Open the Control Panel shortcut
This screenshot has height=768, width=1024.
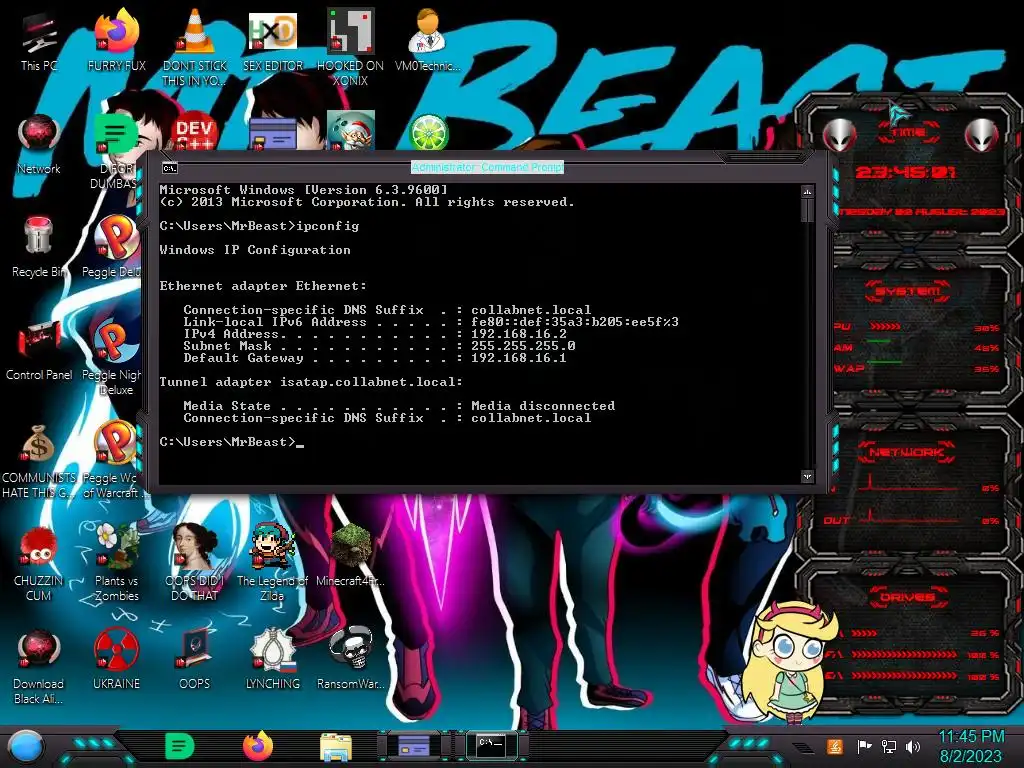(39, 350)
